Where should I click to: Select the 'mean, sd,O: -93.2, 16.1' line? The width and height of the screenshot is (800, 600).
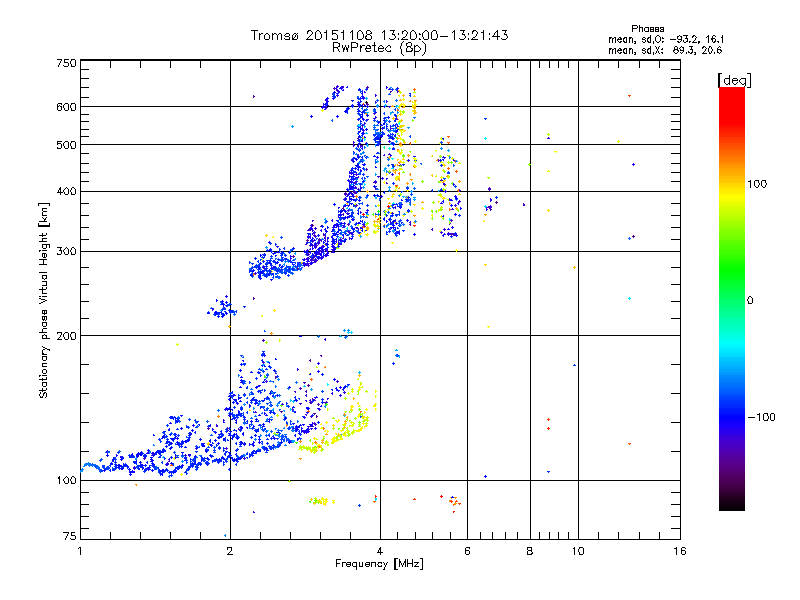[666, 39]
